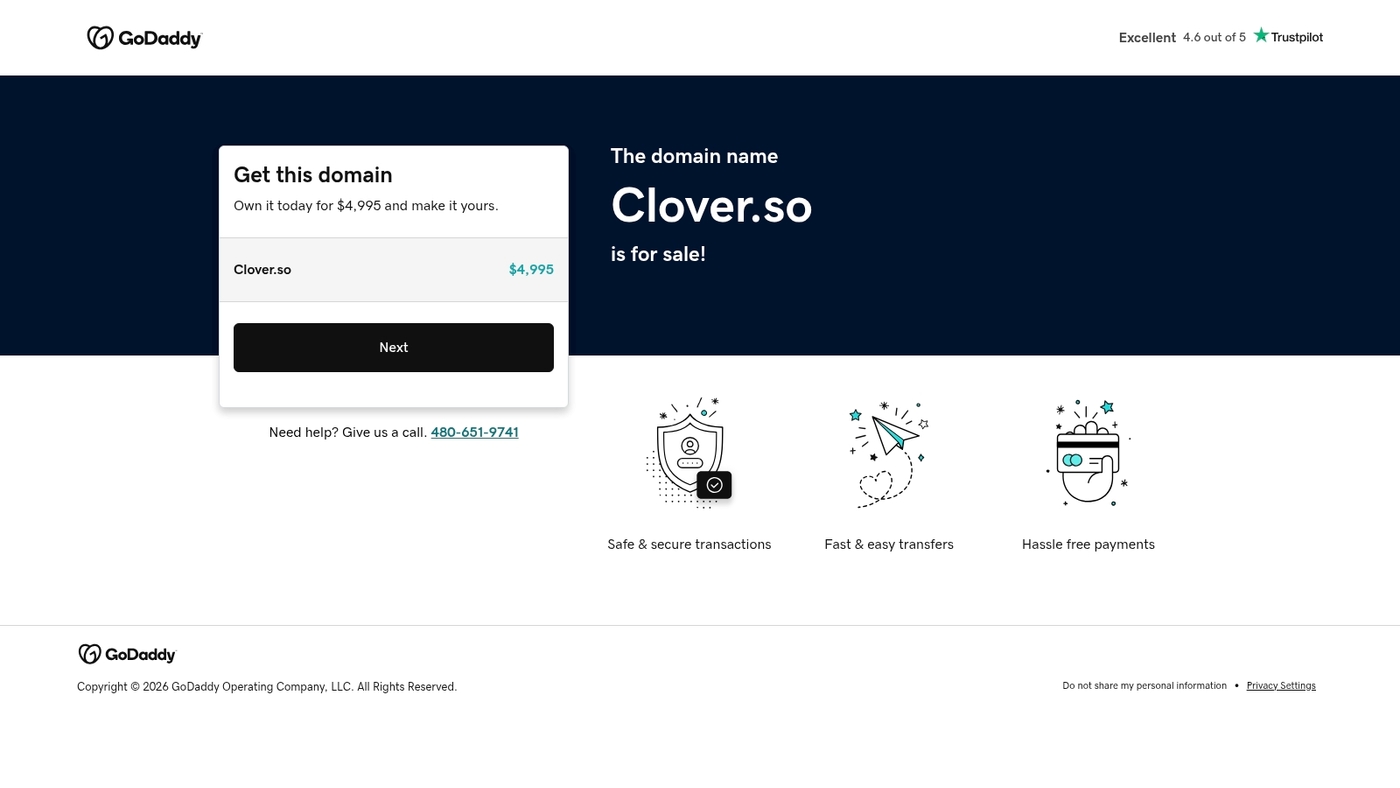
Task: Click the Excellent rating label
Action: coord(1147,37)
